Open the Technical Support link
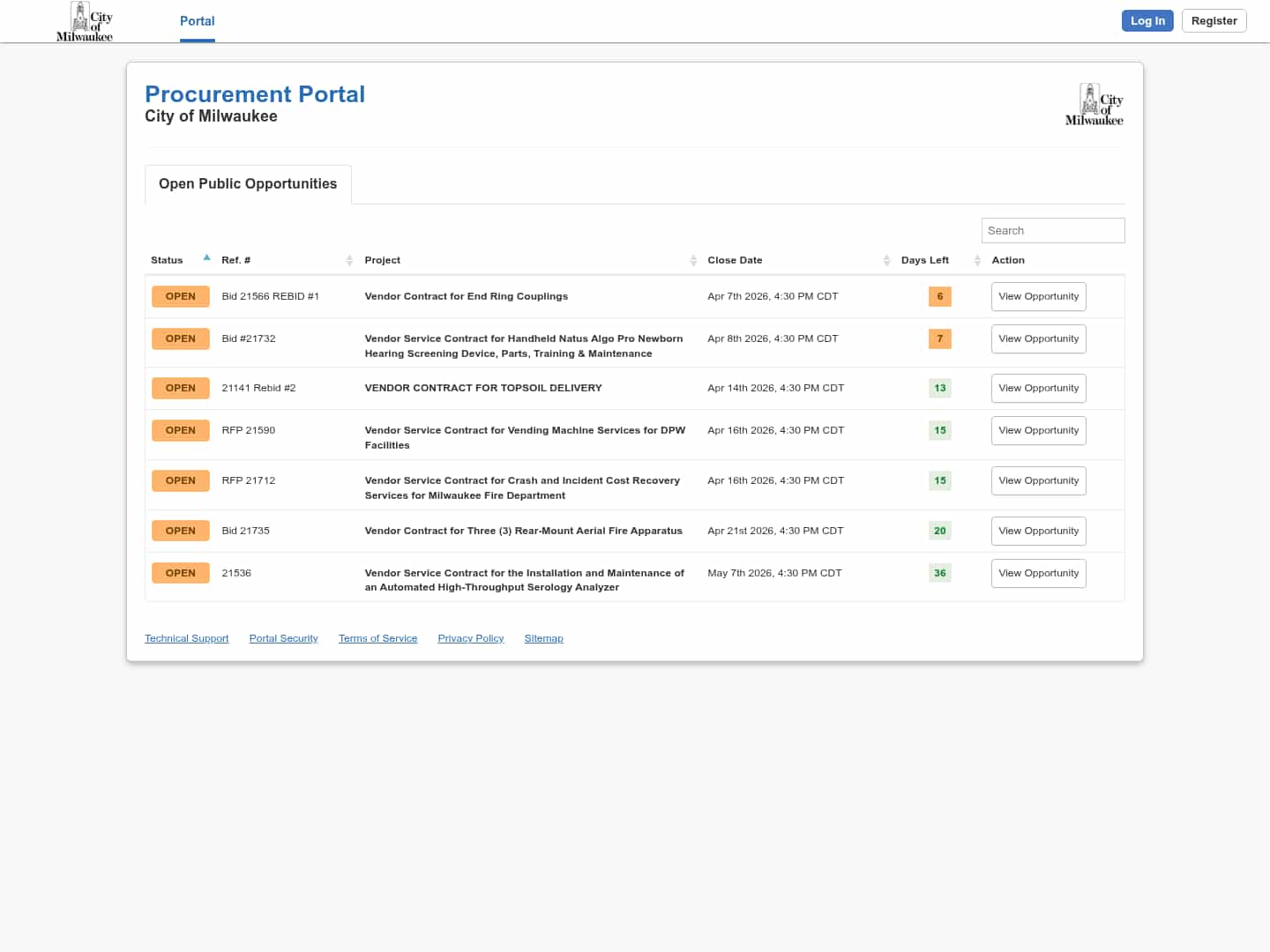 186,638
